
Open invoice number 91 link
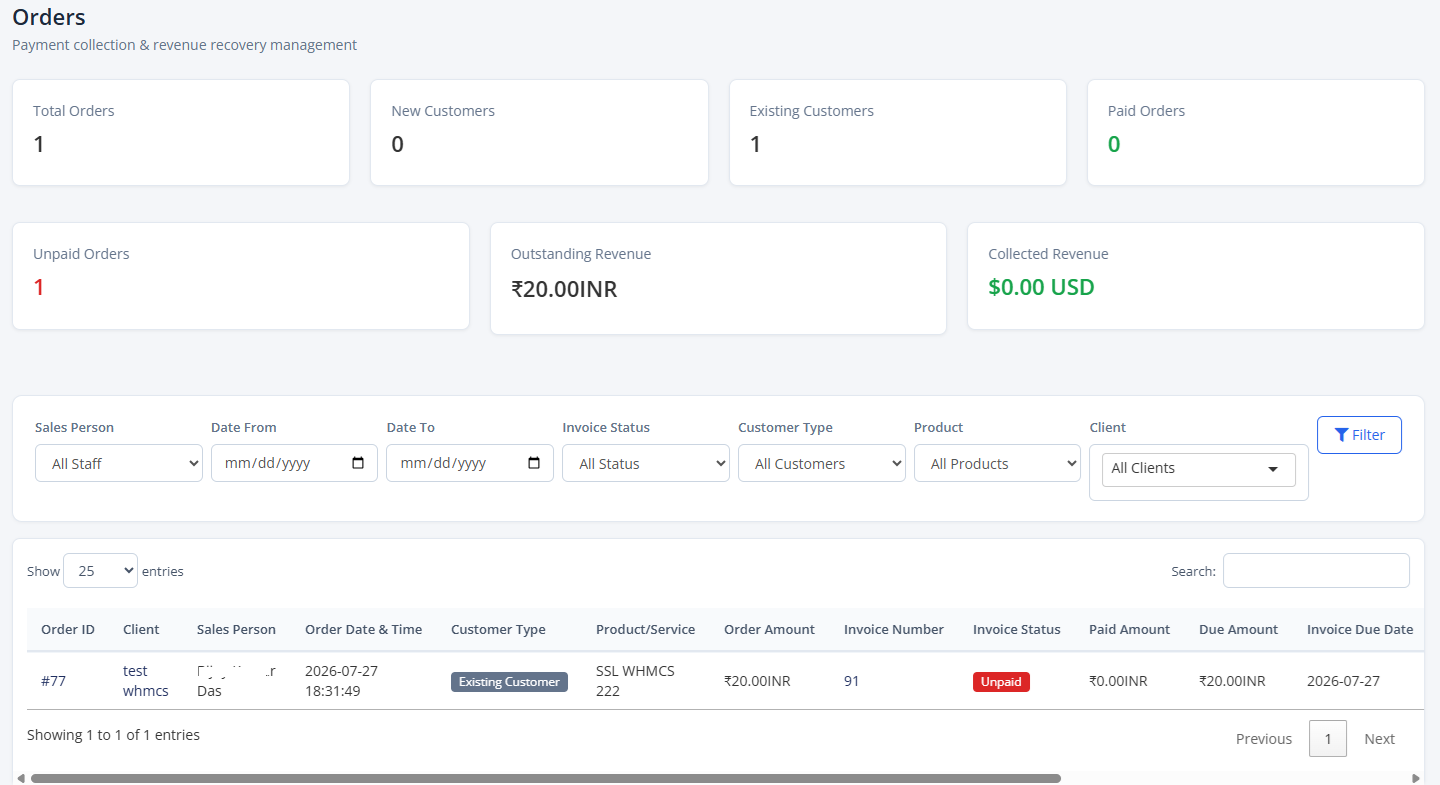click(852, 681)
